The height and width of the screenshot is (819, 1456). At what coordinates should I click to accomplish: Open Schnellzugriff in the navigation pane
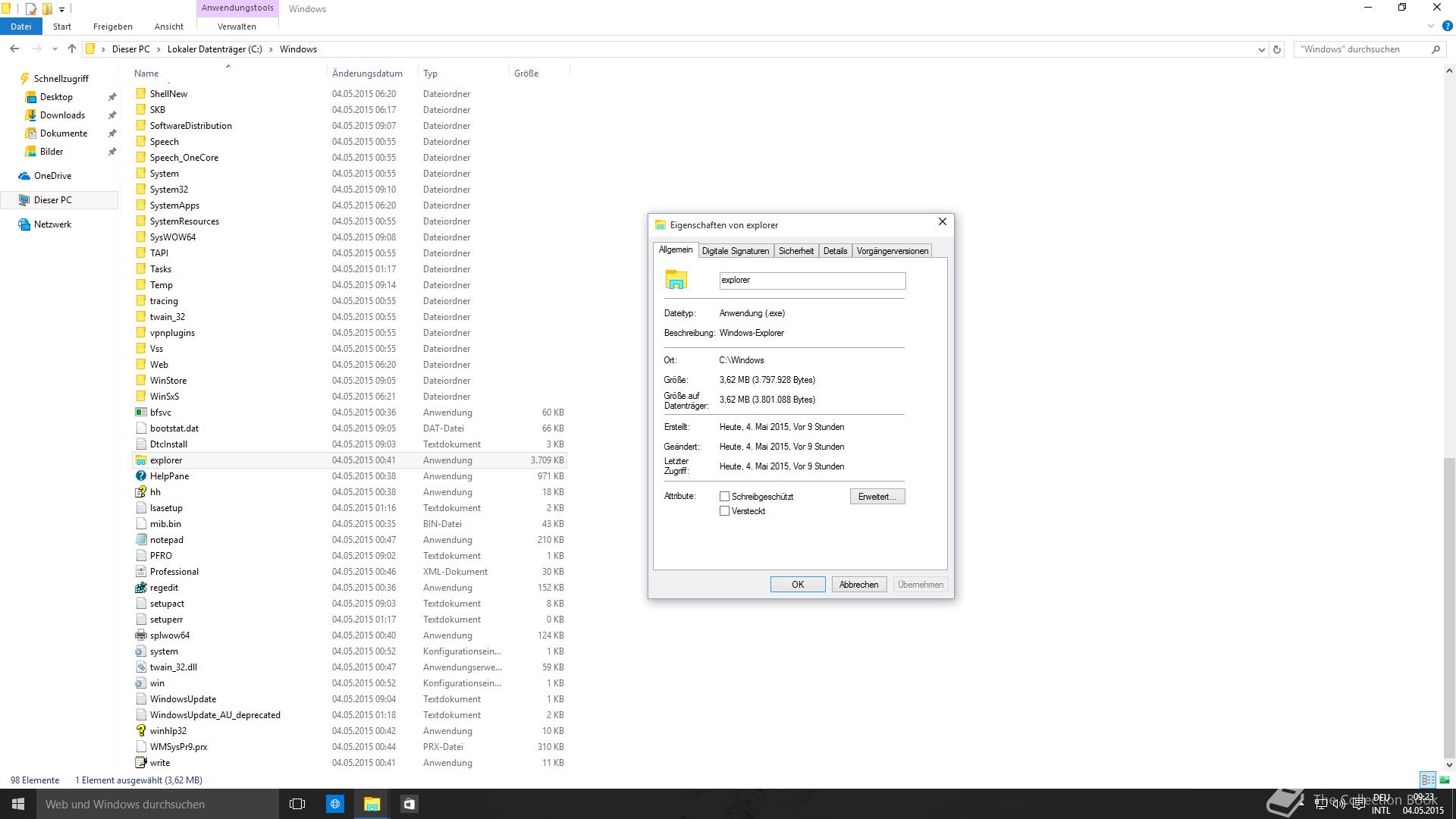(61, 79)
